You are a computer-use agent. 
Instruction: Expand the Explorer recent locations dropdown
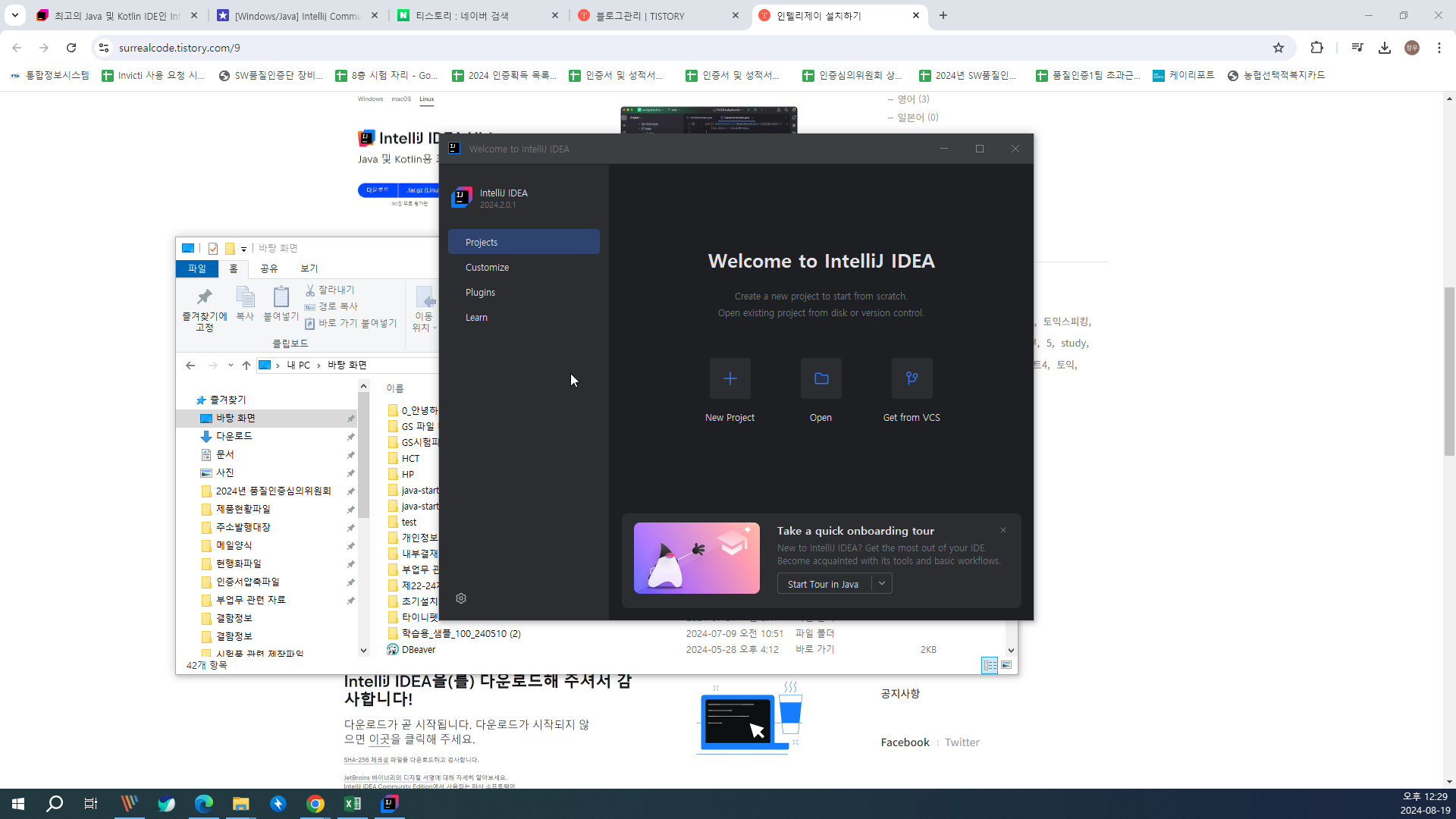click(231, 366)
